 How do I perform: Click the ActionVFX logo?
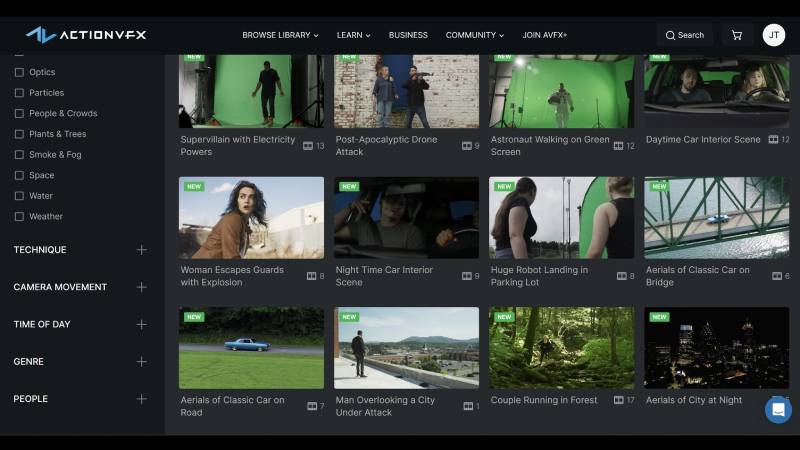point(86,35)
